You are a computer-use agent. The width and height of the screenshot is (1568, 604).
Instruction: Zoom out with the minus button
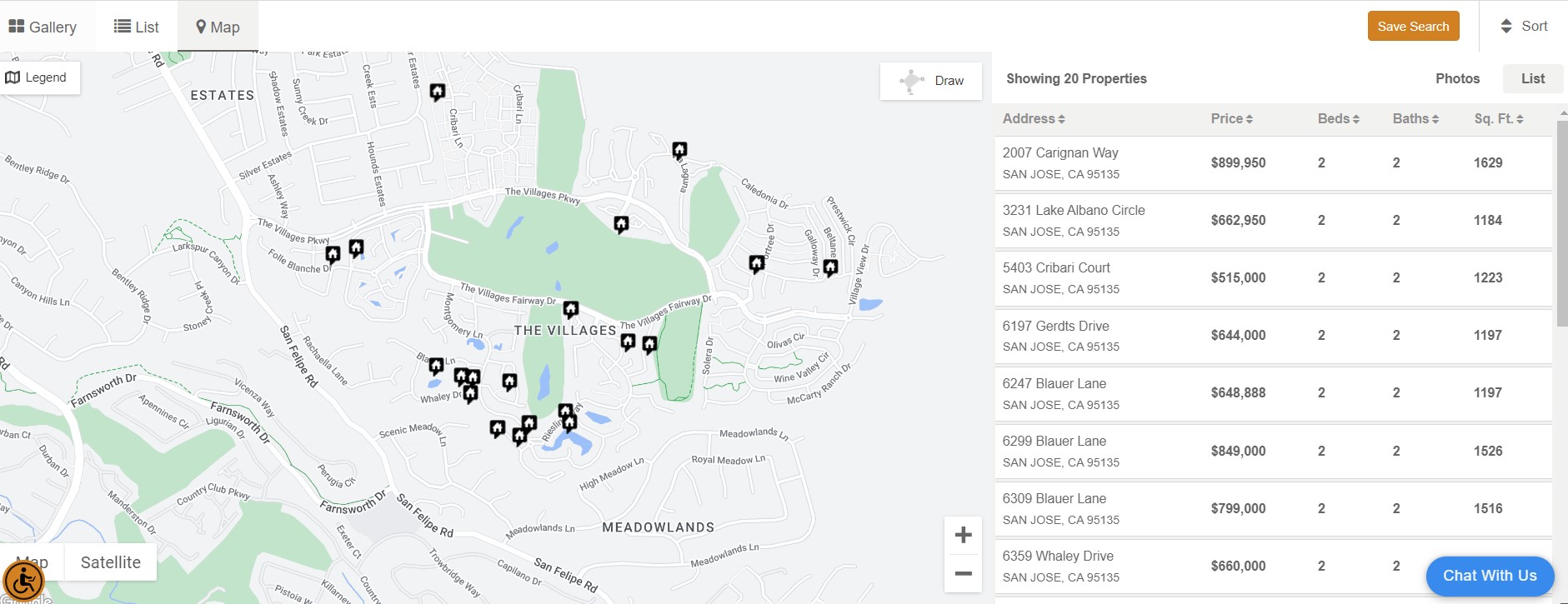coord(963,573)
